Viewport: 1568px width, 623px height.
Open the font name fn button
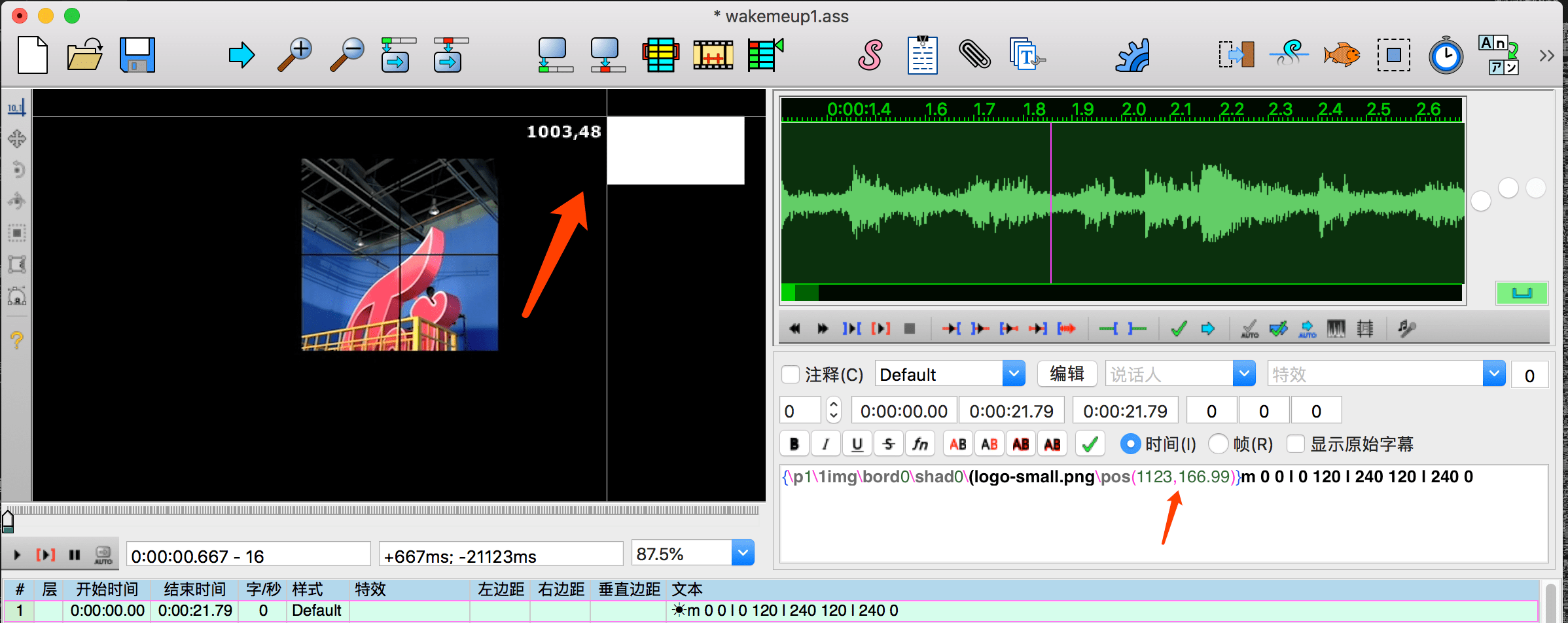[x=920, y=444]
